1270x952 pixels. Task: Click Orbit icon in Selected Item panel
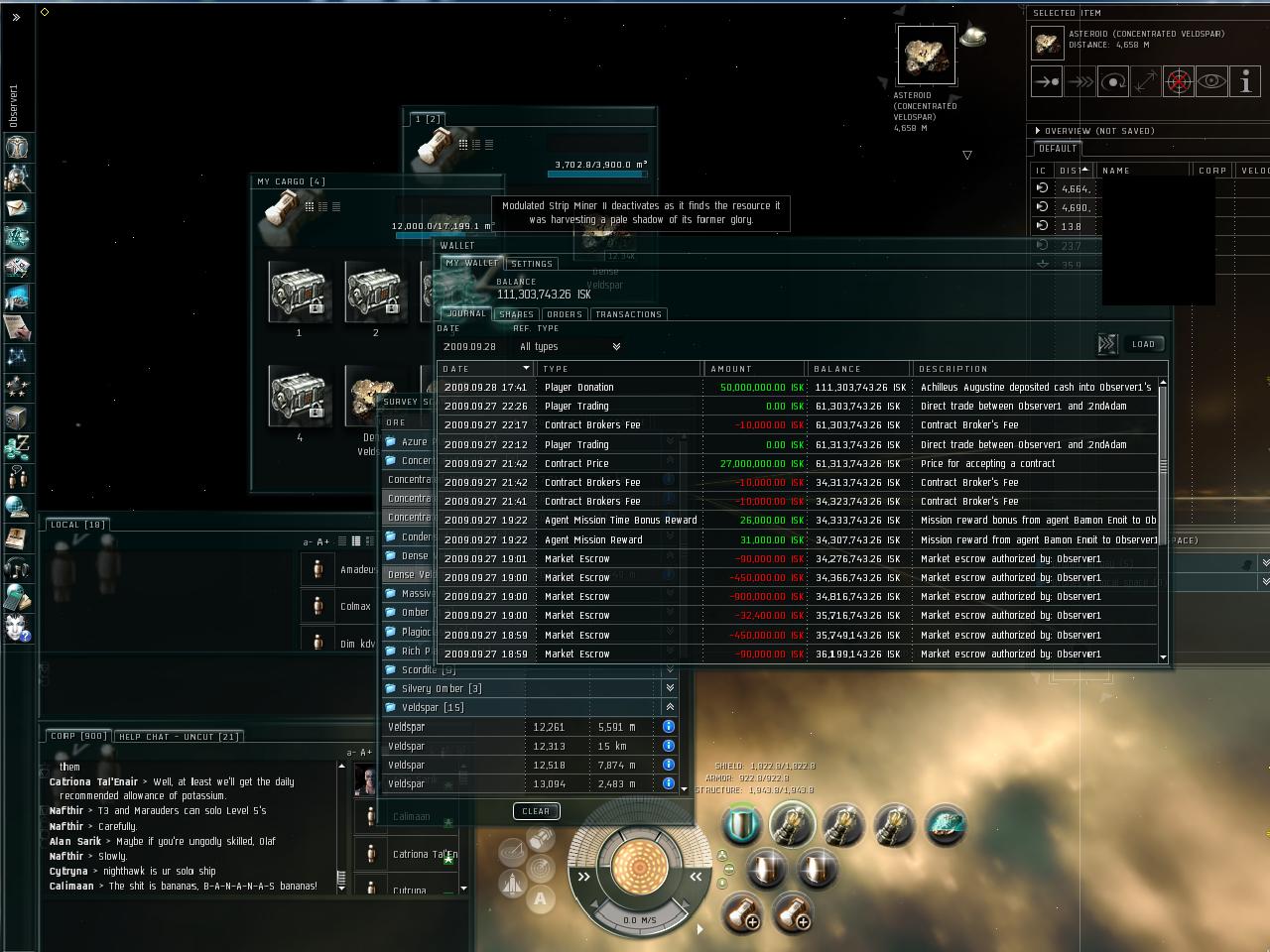1113,82
